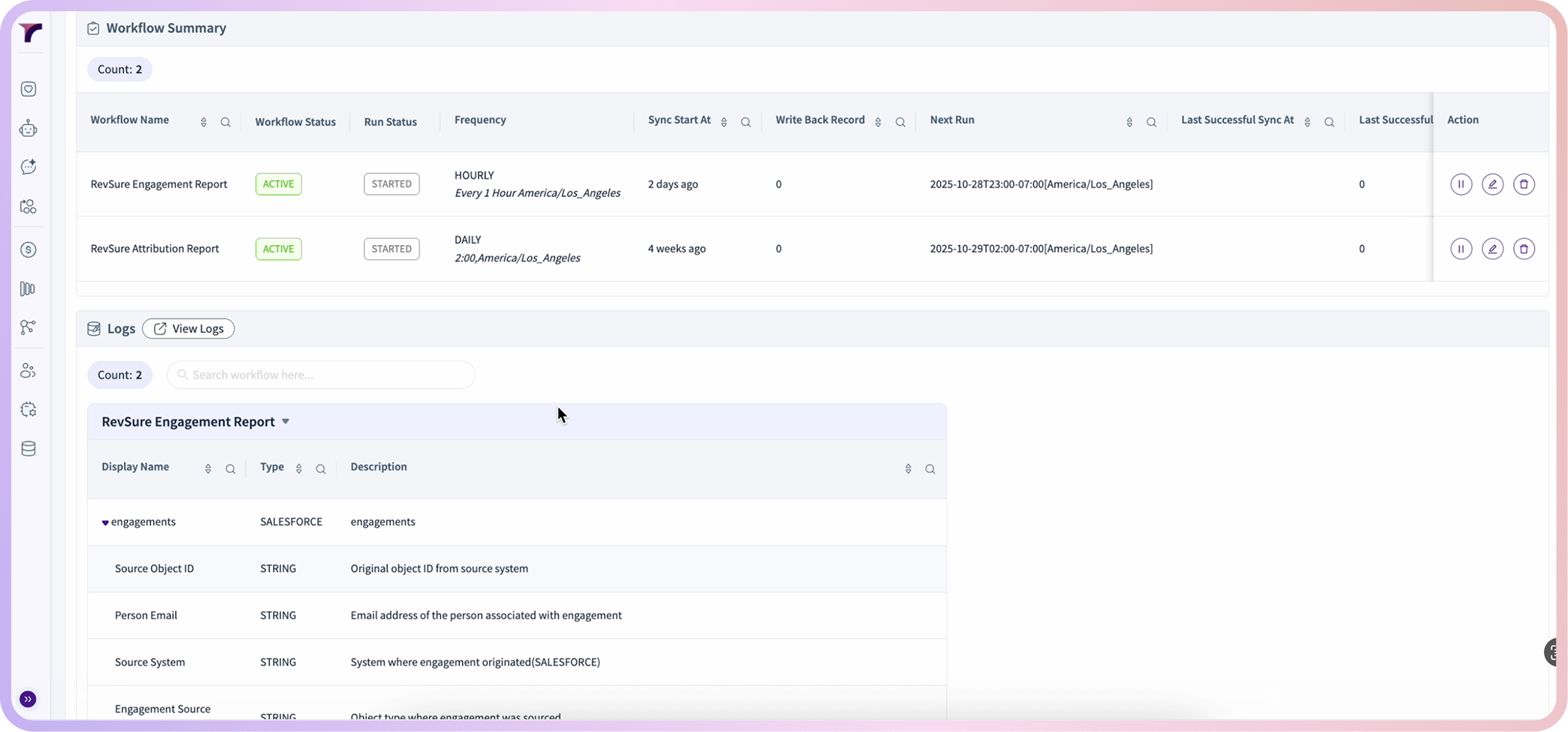This screenshot has width=1568, height=732.
Task: Select the Person Email row
Action: (517, 616)
